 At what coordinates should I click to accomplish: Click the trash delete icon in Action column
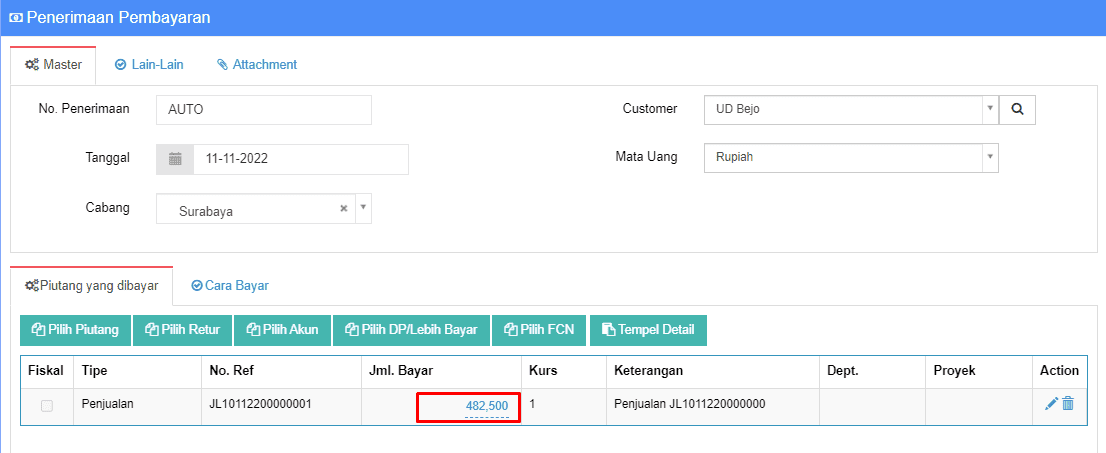coord(1068,404)
